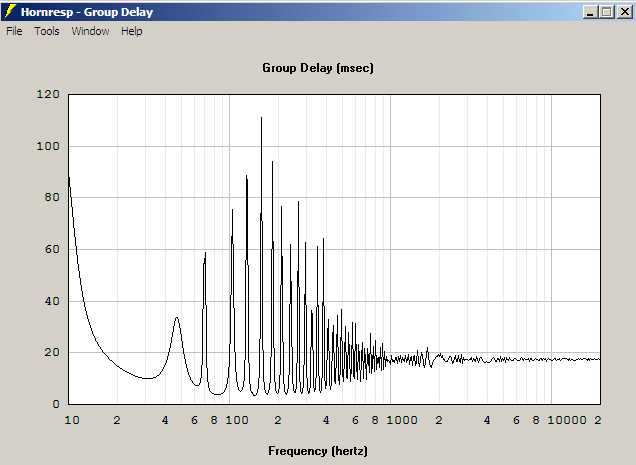The width and height of the screenshot is (636, 465).
Task: Click the 120 value on the vertical axis
Action: tap(48, 94)
